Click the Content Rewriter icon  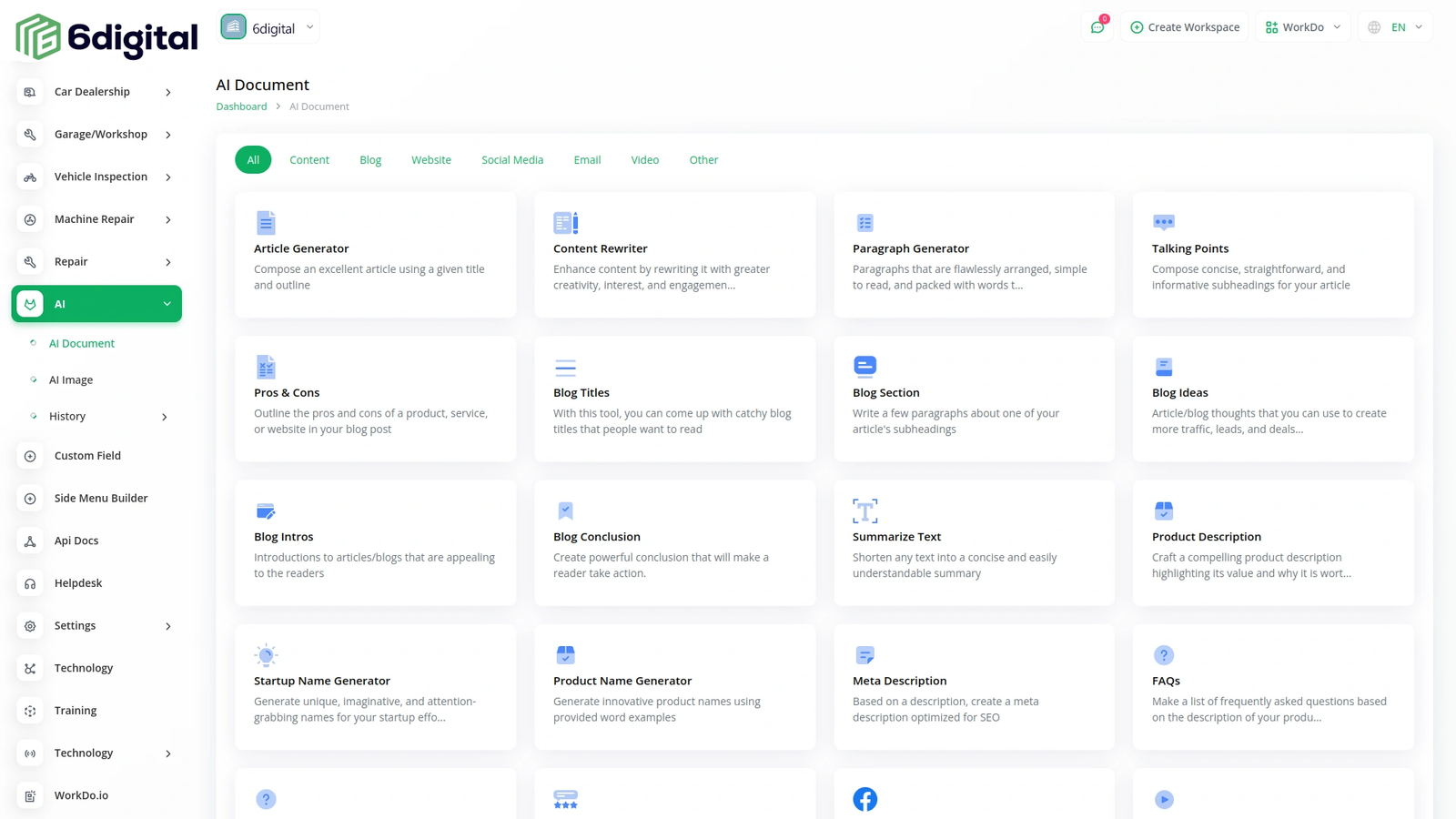565,222
